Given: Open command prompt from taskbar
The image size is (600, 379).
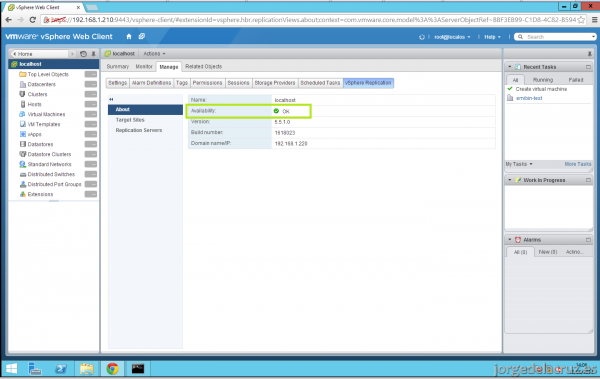Looking at the screenshot, I should [138, 369].
